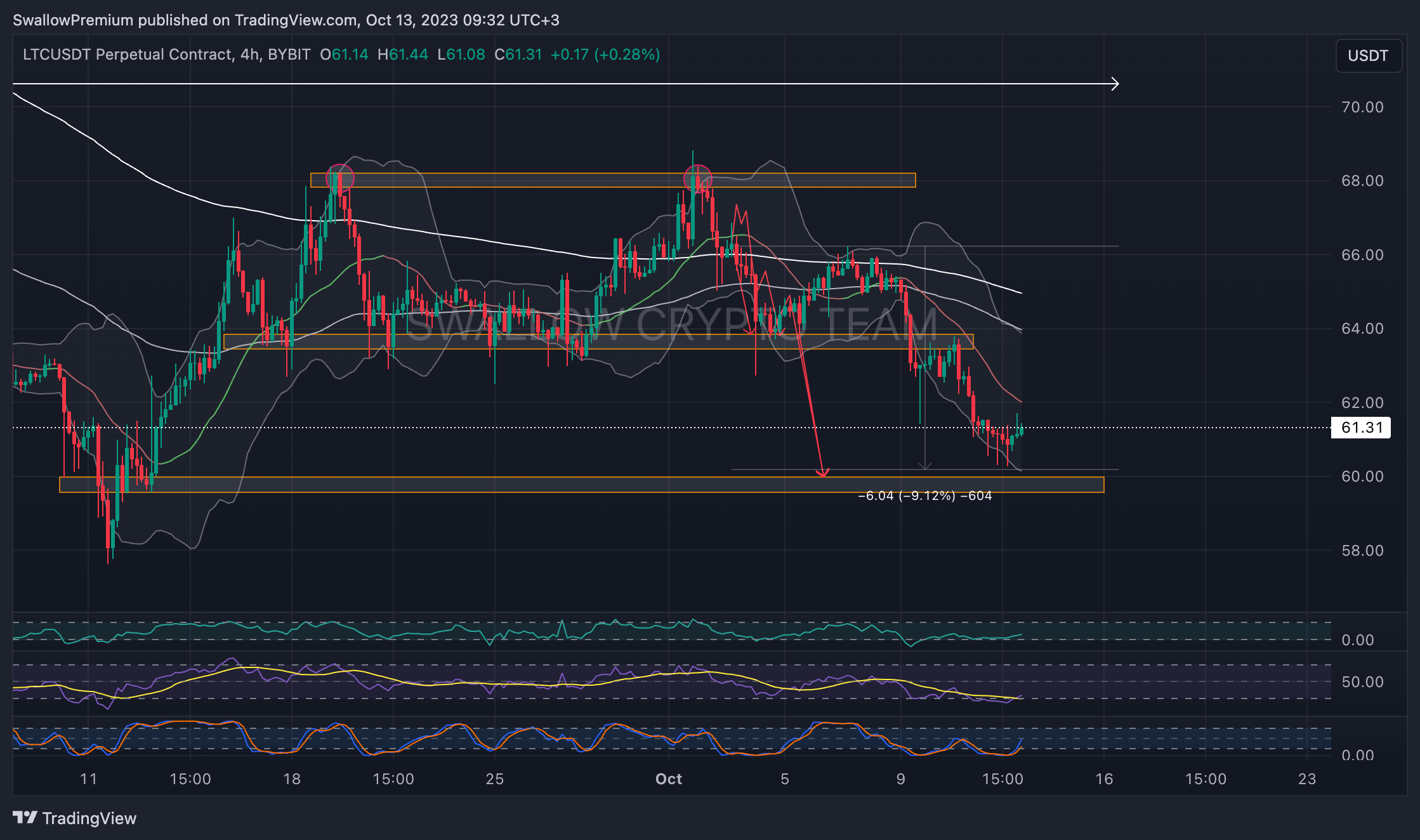Click the 64.00 price axis label
Image resolution: width=1420 pixels, height=840 pixels.
click(1362, 329)
